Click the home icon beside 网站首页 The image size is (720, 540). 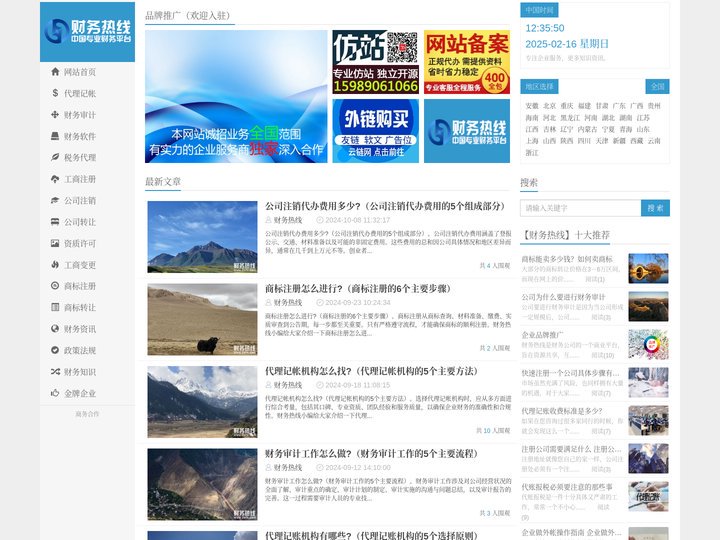(55, 72)
